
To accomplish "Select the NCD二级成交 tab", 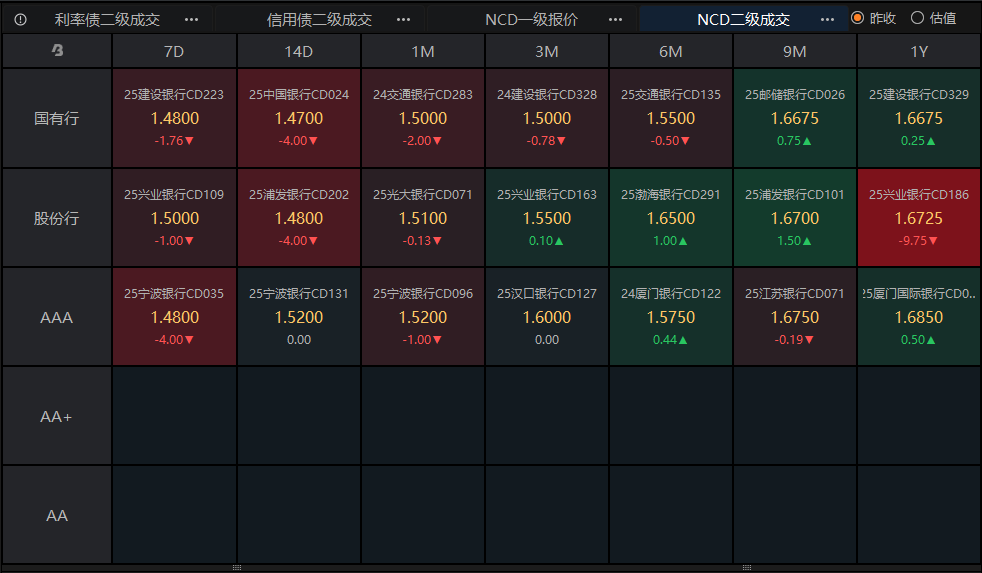I will point(743,19).
